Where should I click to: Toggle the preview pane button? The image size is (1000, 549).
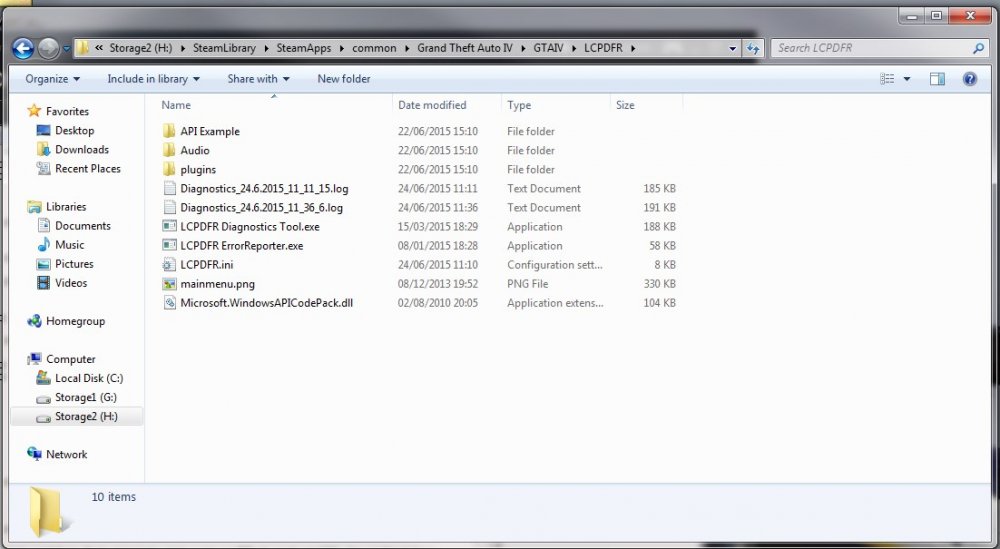click(937, 79)
